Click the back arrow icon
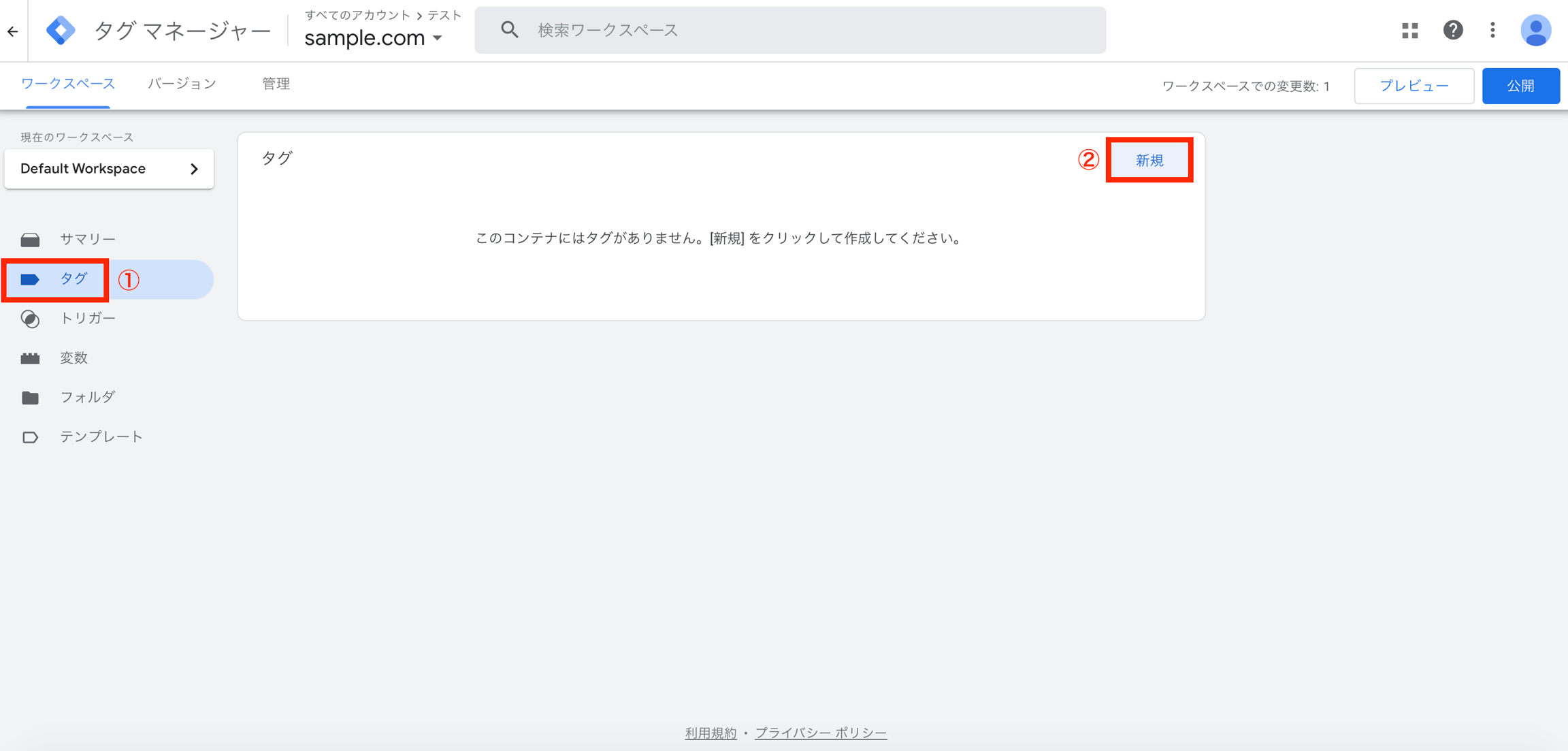 click(13, 31)
